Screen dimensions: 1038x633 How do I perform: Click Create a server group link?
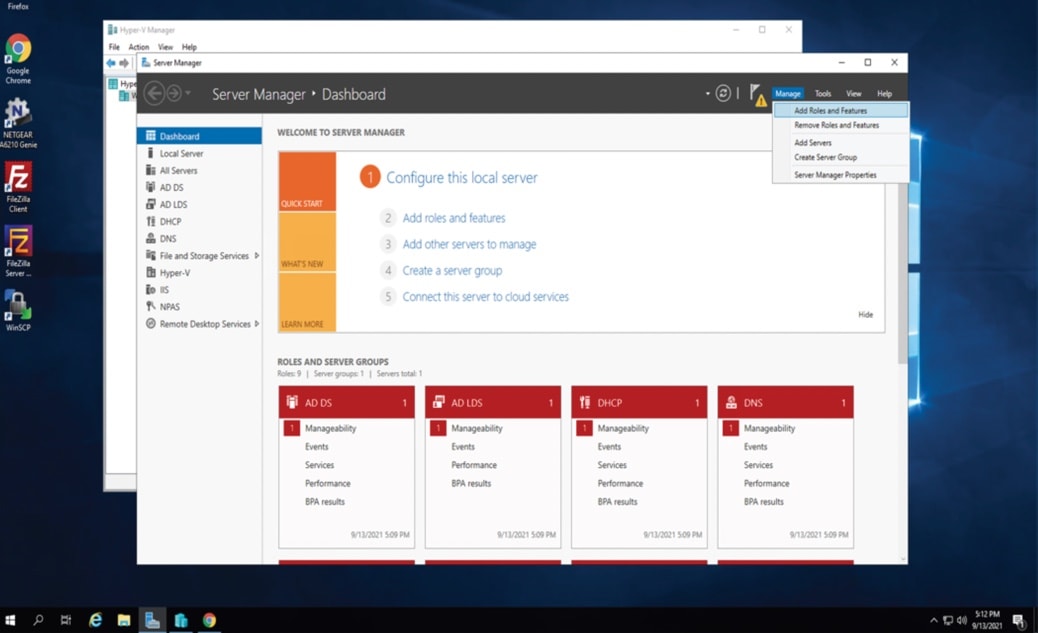[452, 271]
